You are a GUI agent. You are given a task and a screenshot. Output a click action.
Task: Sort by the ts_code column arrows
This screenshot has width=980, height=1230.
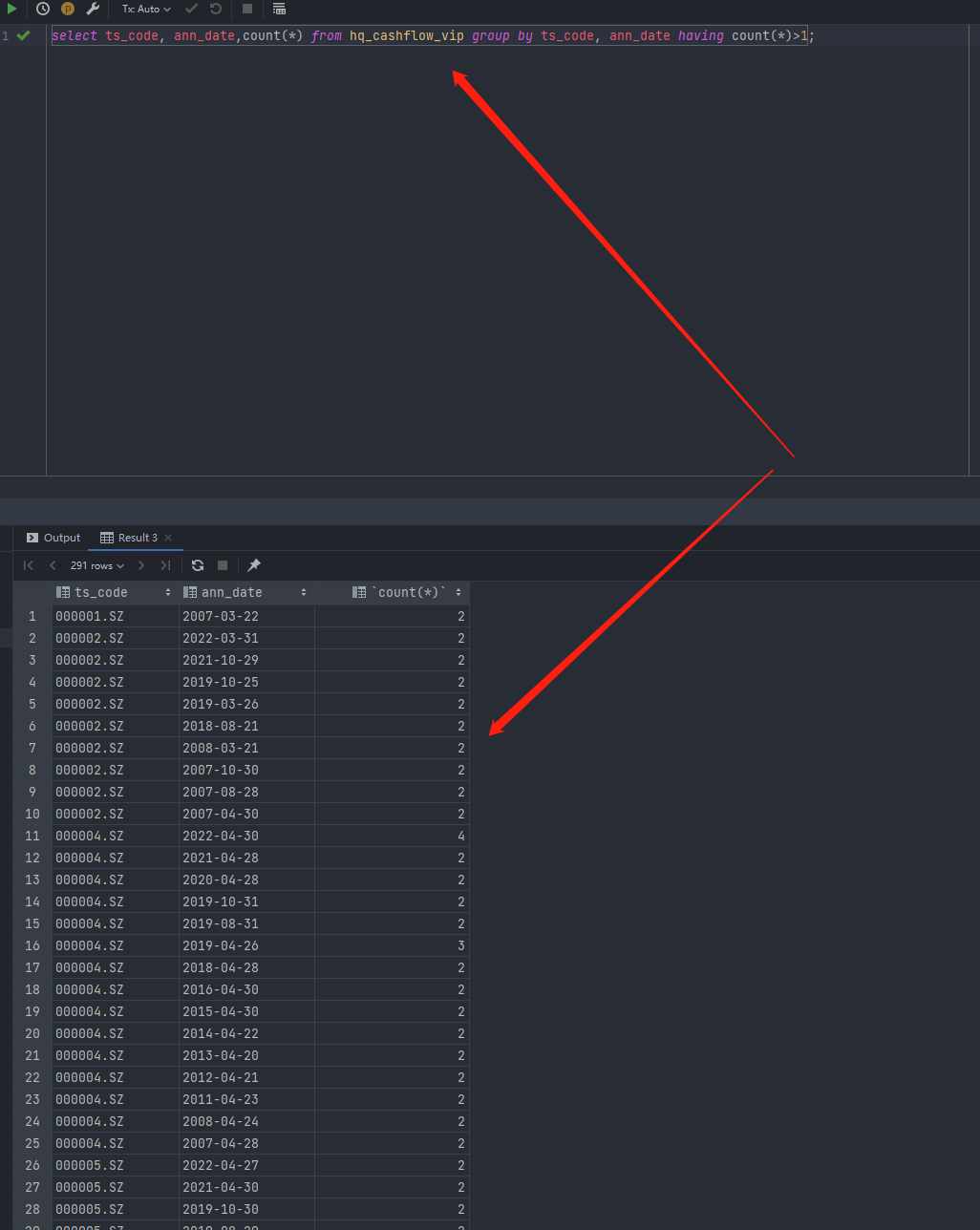pos(168,593)
